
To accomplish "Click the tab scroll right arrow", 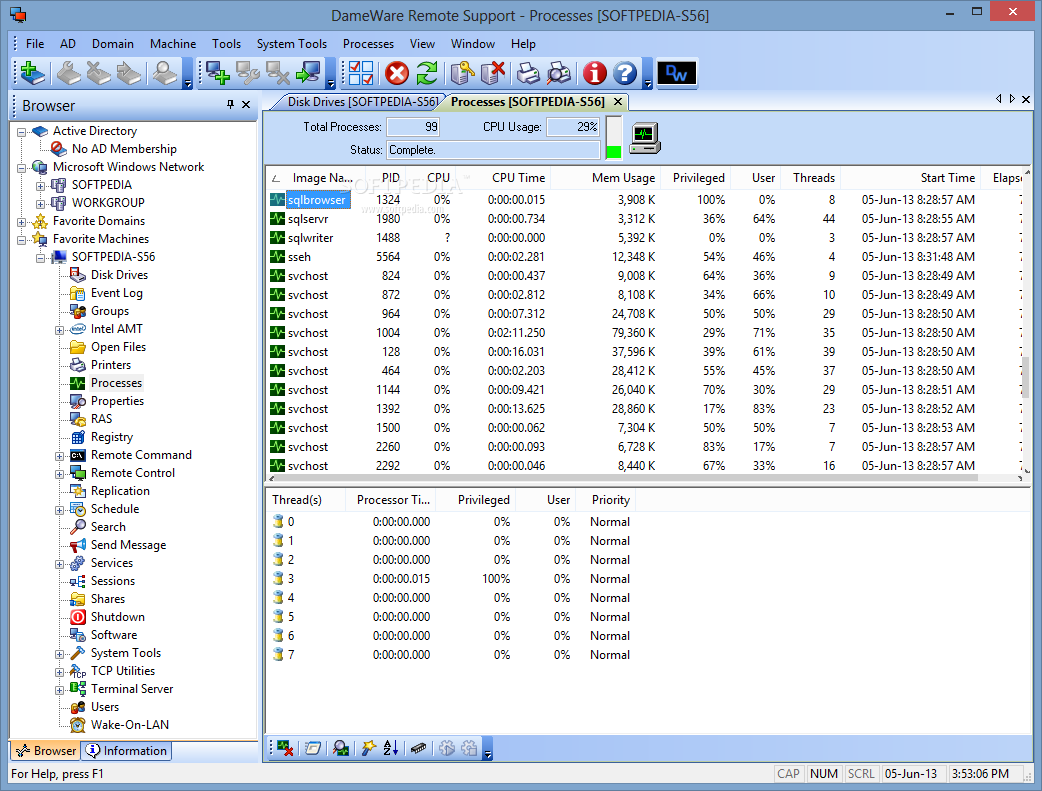I will tap(1012, 99).
